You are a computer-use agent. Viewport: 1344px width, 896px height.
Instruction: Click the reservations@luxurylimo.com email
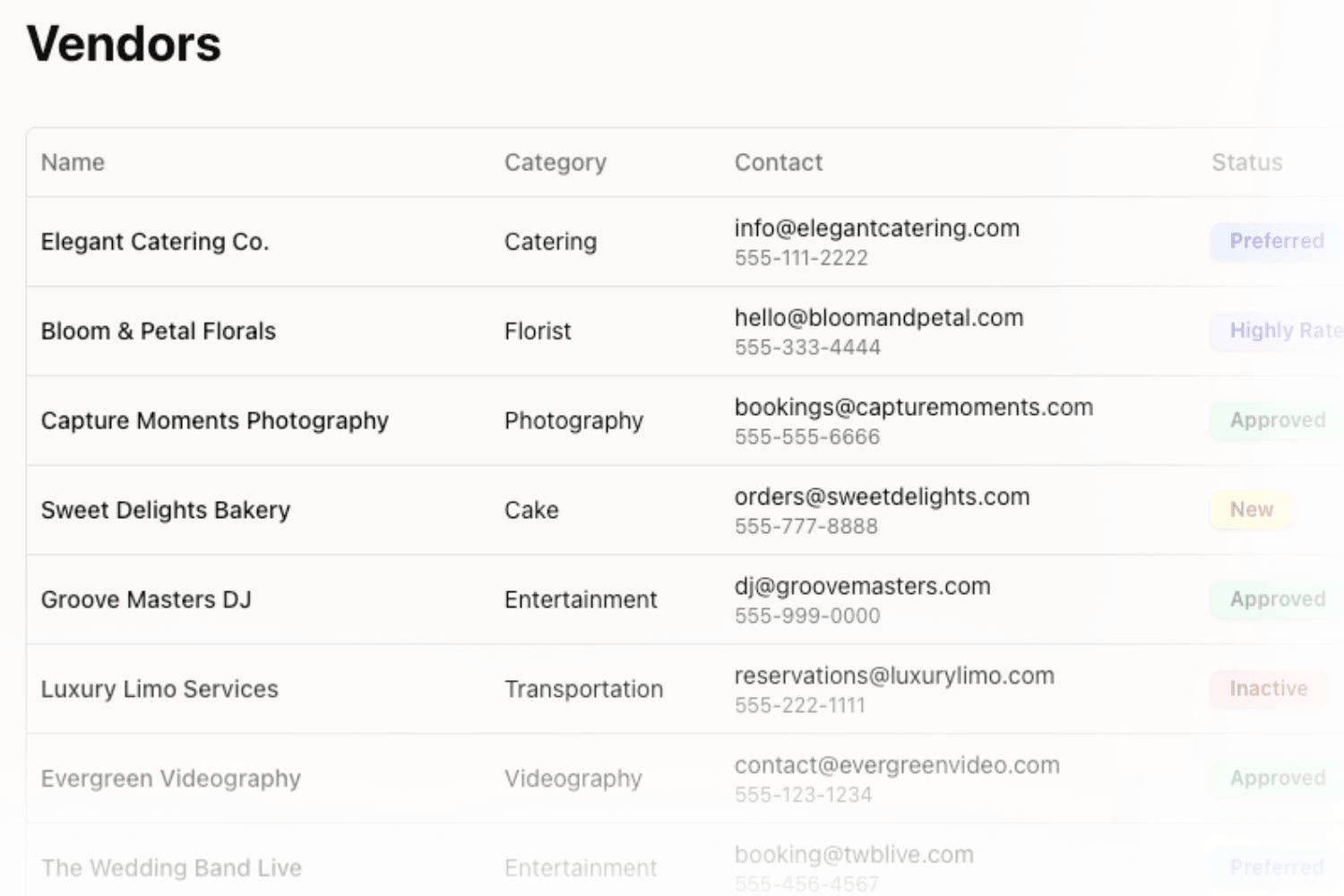click(893, 676)
